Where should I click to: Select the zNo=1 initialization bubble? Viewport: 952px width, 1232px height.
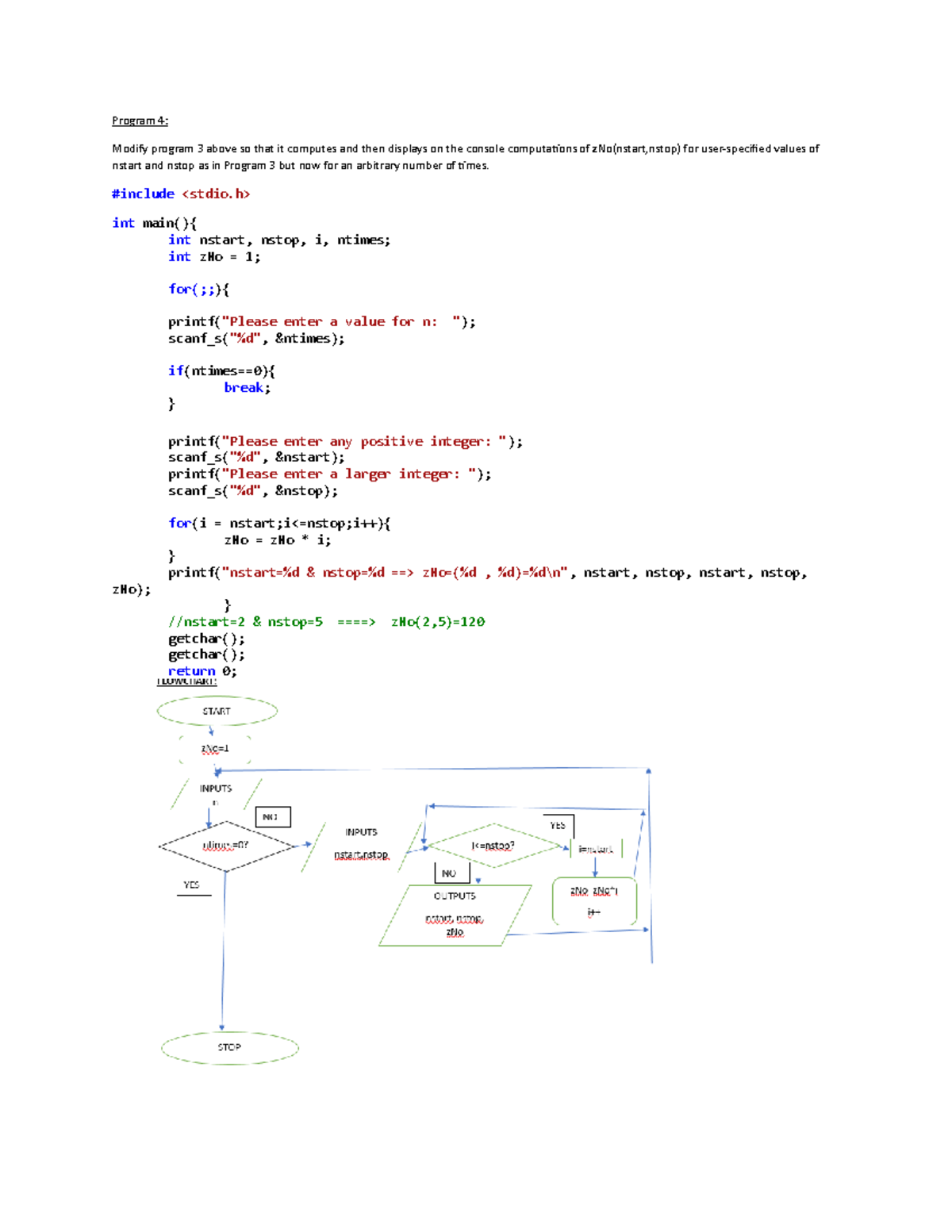(214, 746)
